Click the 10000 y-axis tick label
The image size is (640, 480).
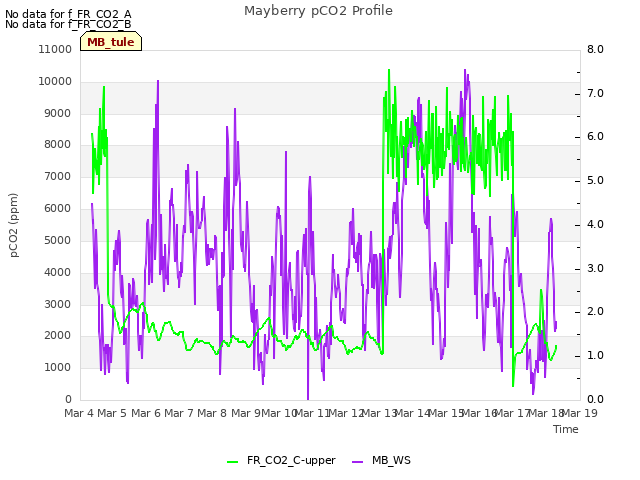[55, 81]
